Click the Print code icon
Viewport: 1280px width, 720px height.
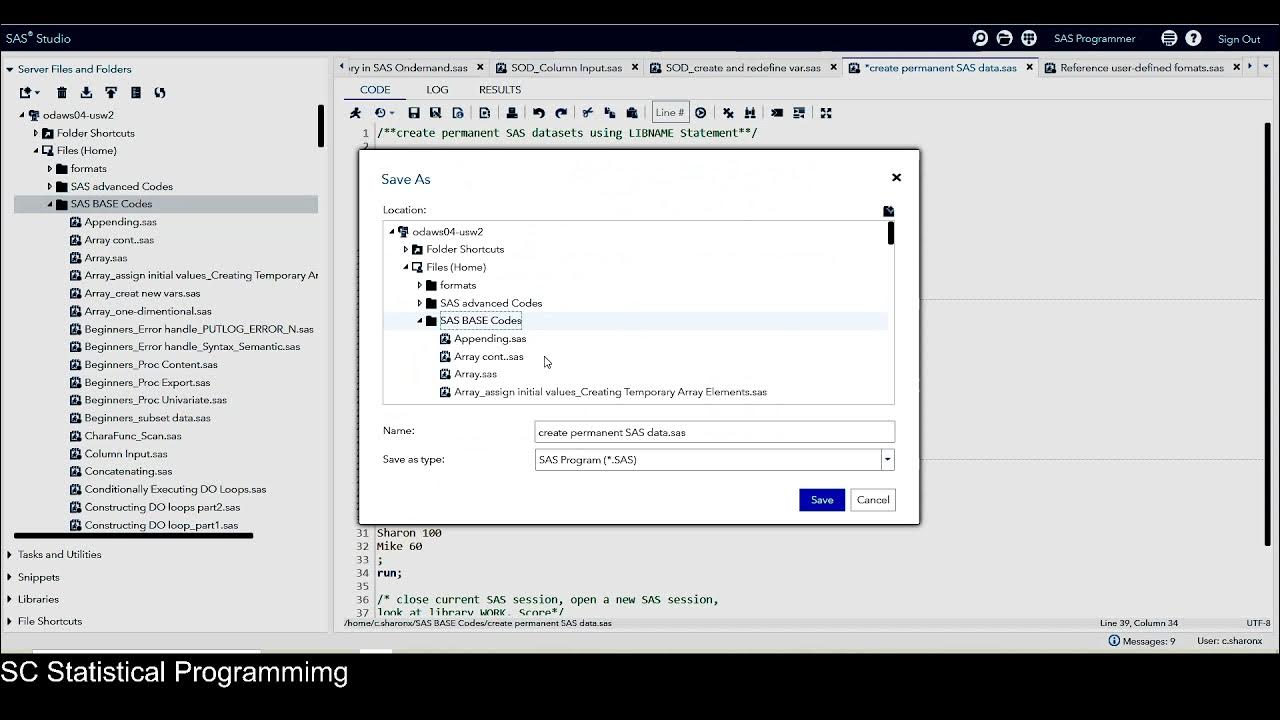512,113
